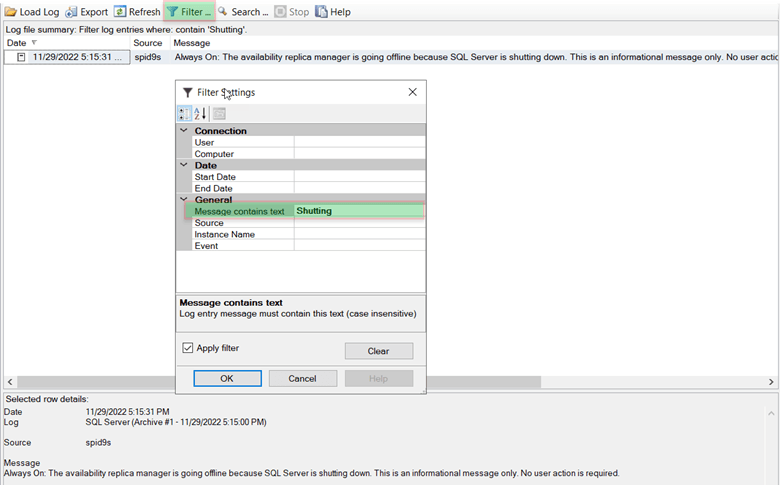This screenshot has width=780, height=485.
Task: Click the details pane scroll up arrow
Action: coord(771,413)
